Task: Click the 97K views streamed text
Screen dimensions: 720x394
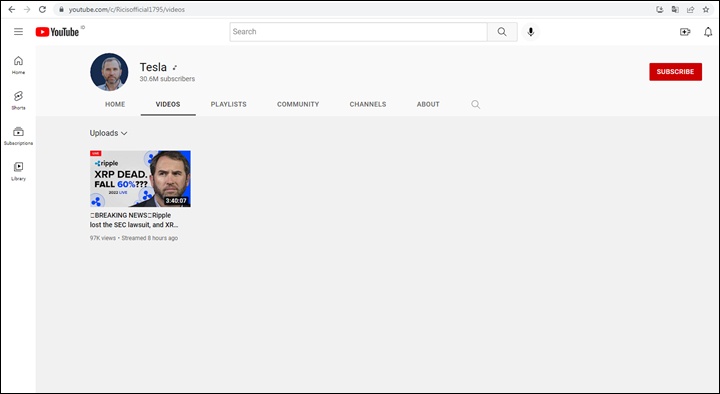Action: 134,238
